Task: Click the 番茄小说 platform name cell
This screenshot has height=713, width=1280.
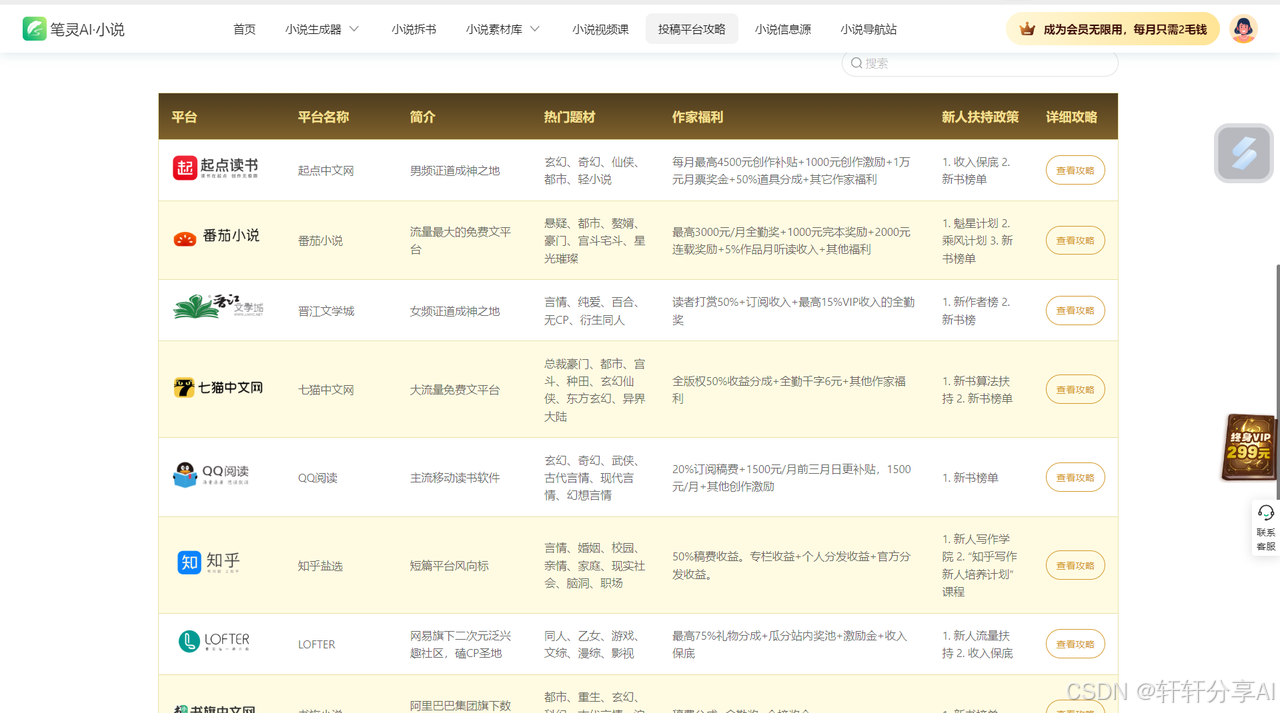Action: click(x=320, y=241)
